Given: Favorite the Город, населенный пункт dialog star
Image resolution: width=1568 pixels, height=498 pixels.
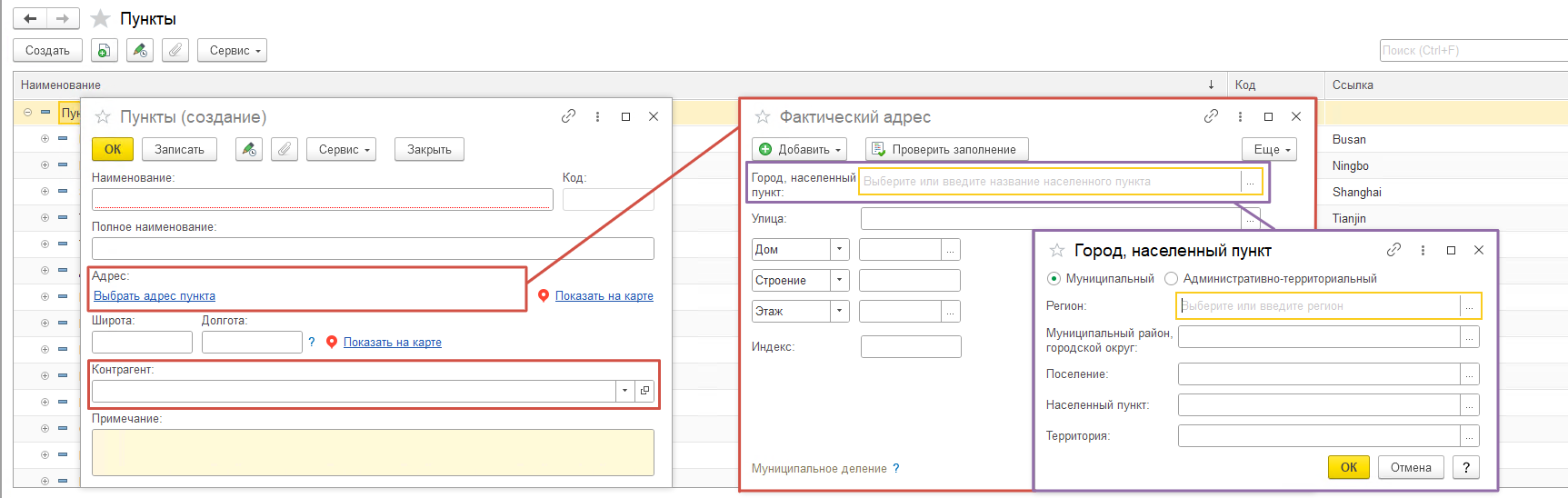Looking at the screenshot, I should pos(1057,250).
